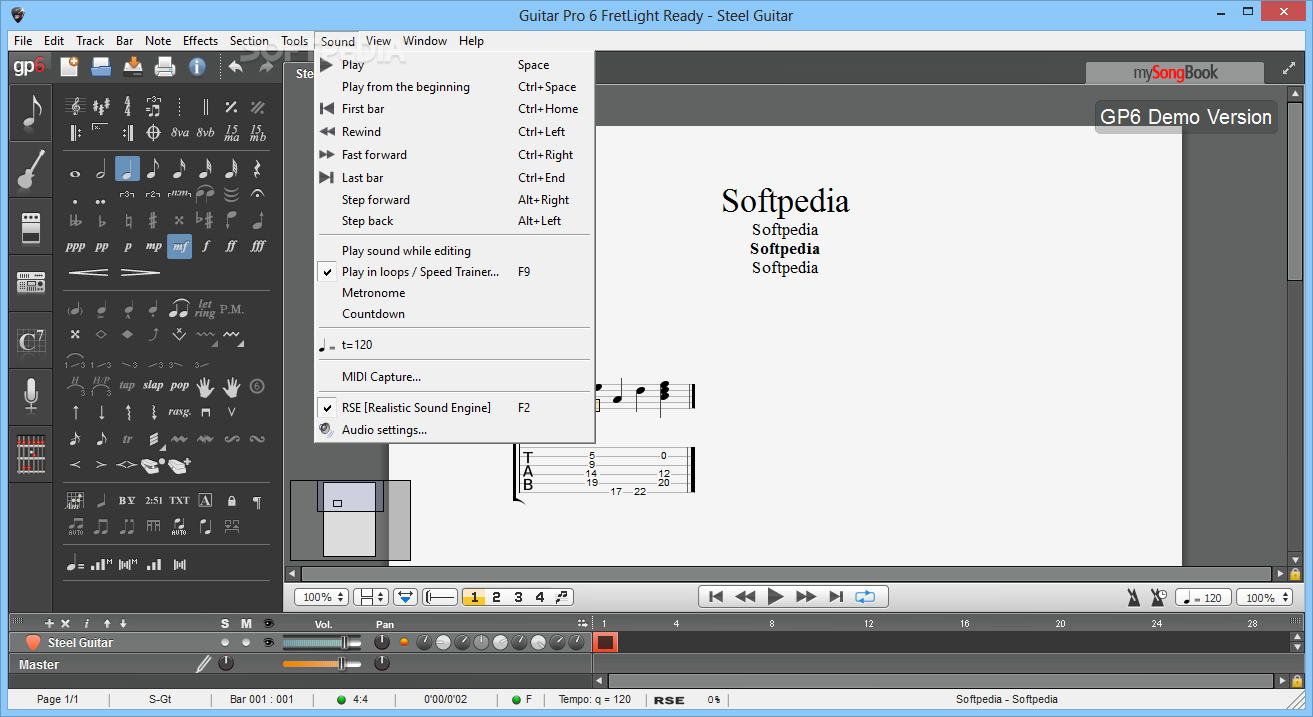Apply the slap effect
This screenshot has width=1313, height=717.
[153, 385]
